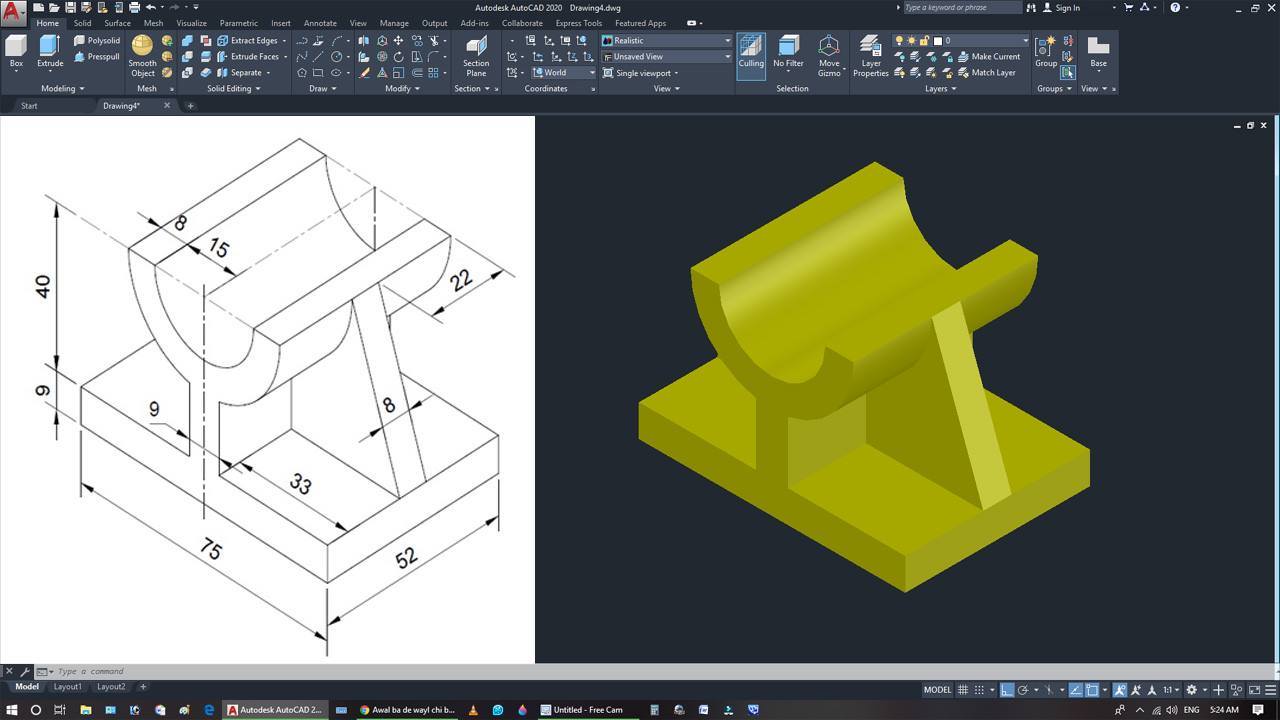
Task: Select the Presspull tool
Action: 97,57
